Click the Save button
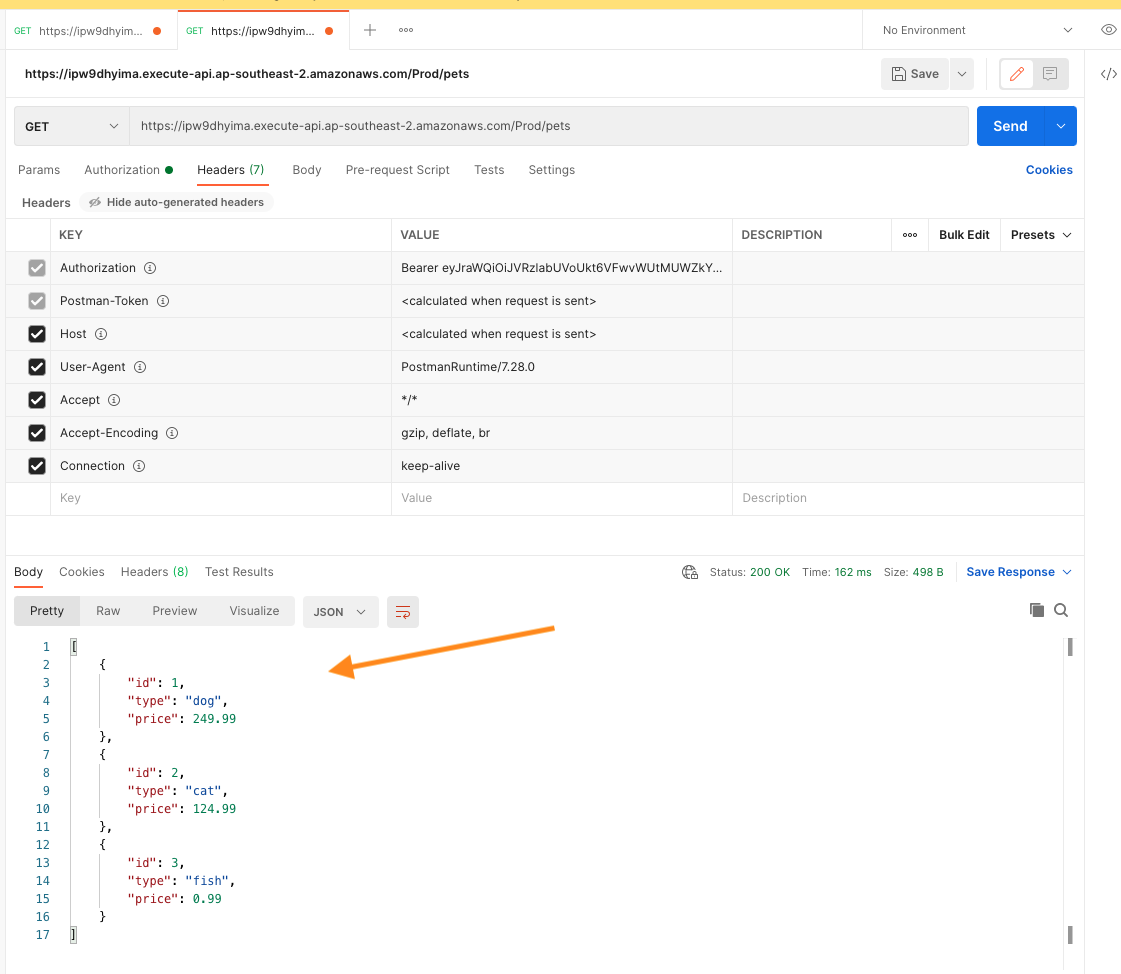Screen dimensions: 1121x974 pos(915,74)
